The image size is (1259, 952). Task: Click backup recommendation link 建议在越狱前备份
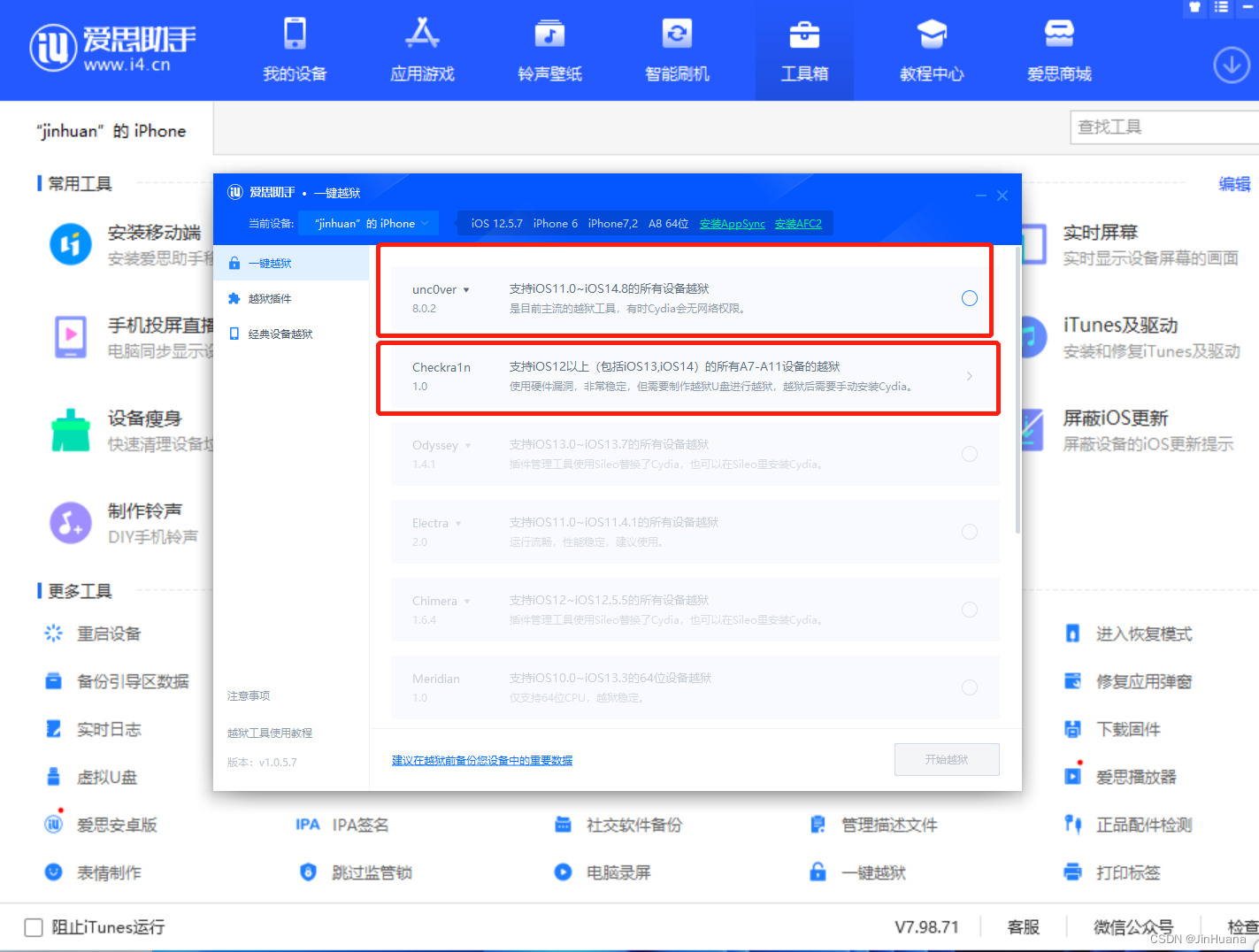point(482,760)
